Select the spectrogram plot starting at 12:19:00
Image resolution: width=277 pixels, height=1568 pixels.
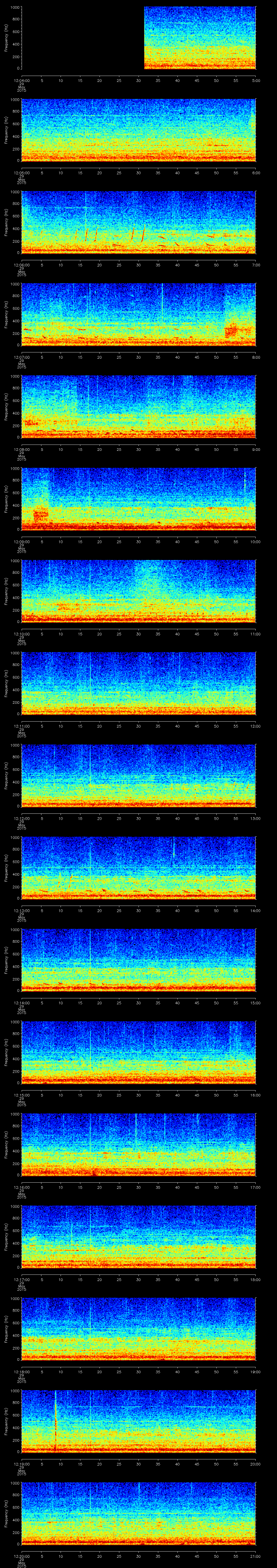tap(139, 1421)
